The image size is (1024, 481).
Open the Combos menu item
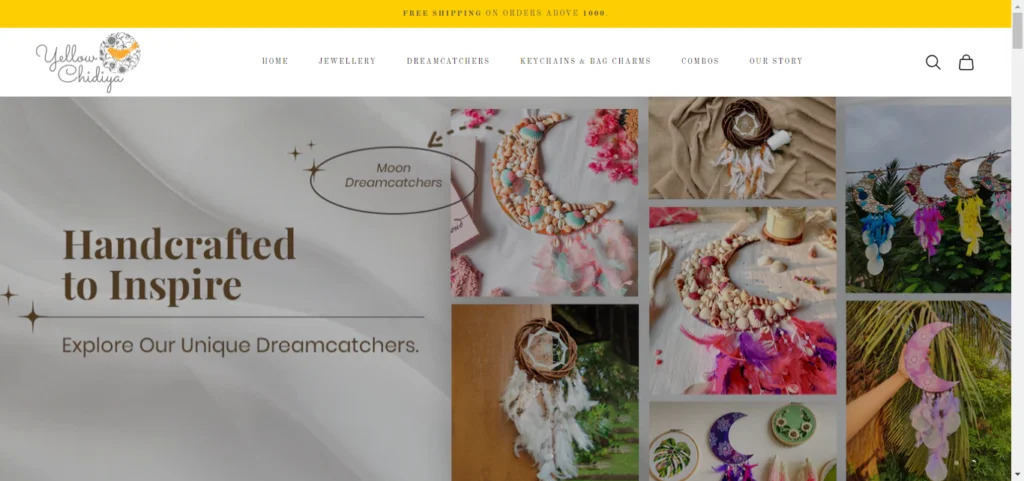(x=700, y=61)
